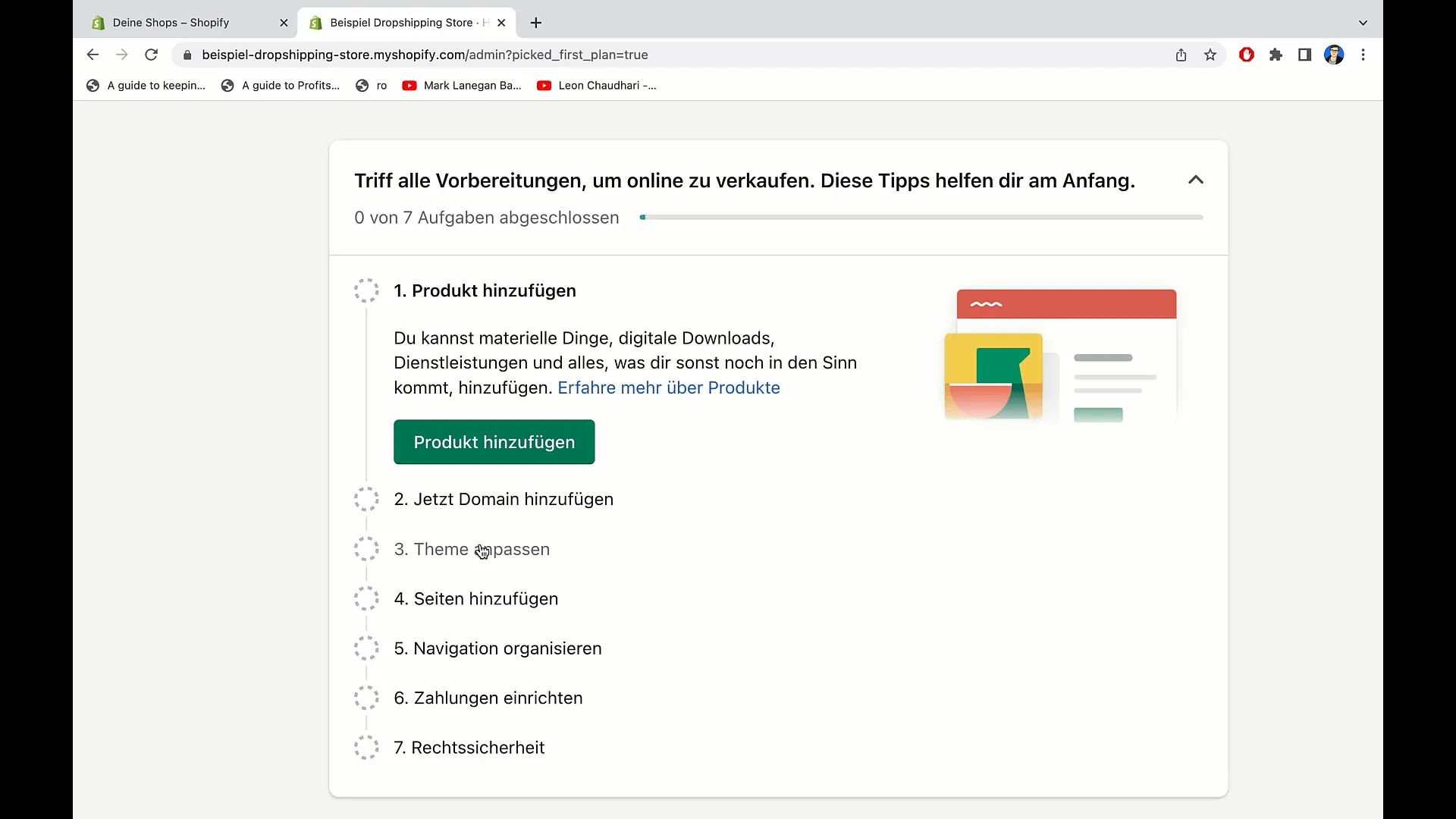This screenshot has height=819, width=1456.
Task: Mark step 4 Seiten hinzufügen circle
Action: point(366,598)
